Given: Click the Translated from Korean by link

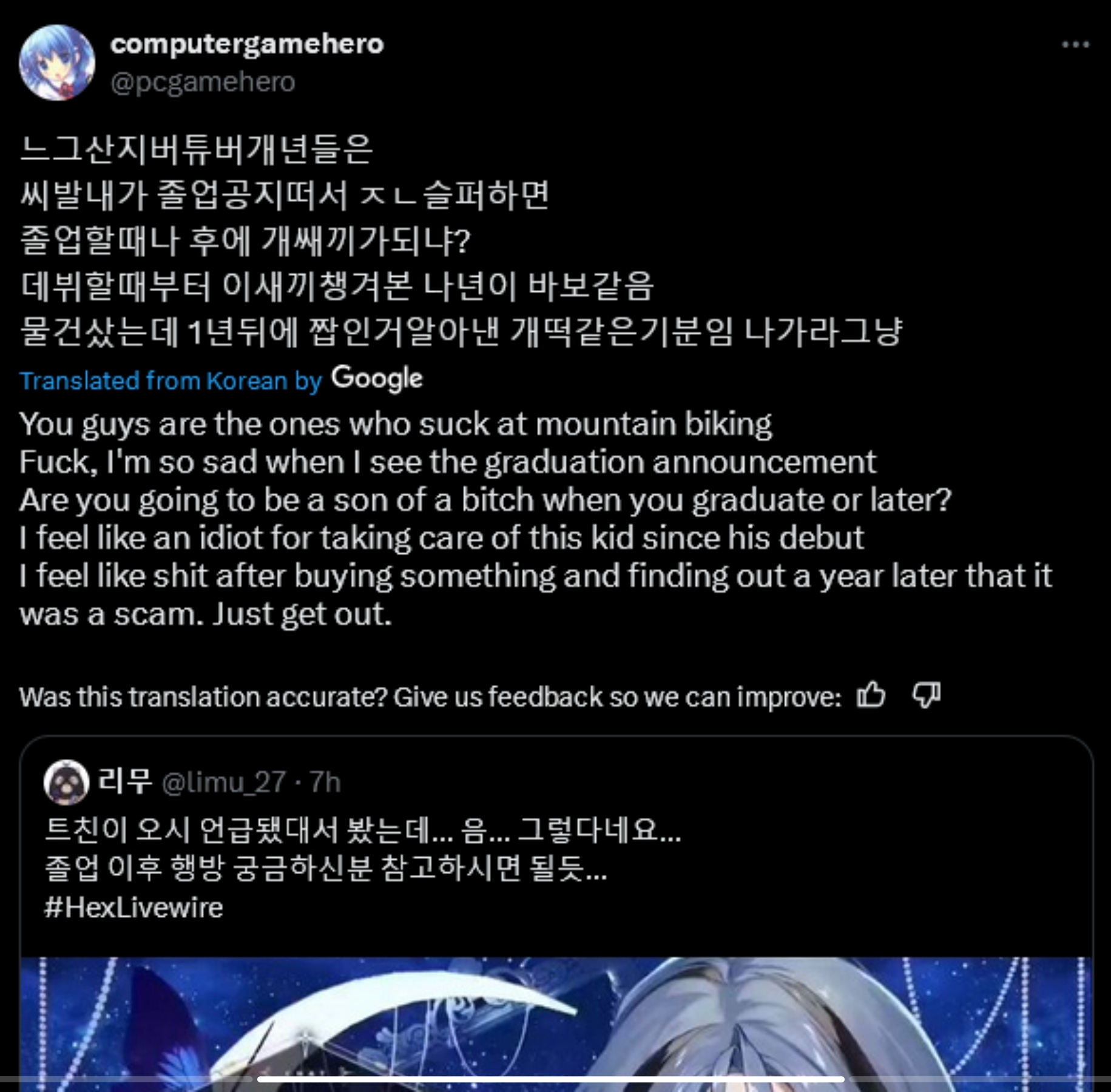Looking at the screenshot, I should [171, 381].
